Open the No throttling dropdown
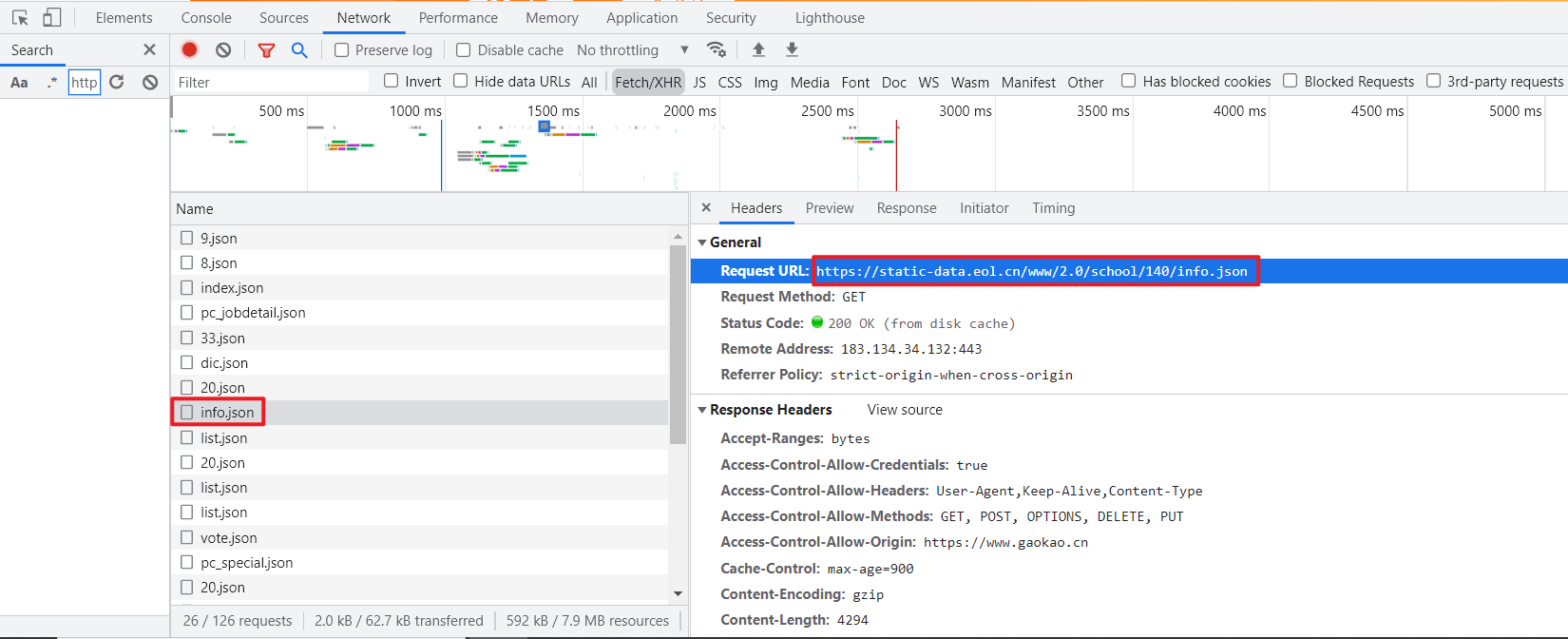 [x=632, y=49]
